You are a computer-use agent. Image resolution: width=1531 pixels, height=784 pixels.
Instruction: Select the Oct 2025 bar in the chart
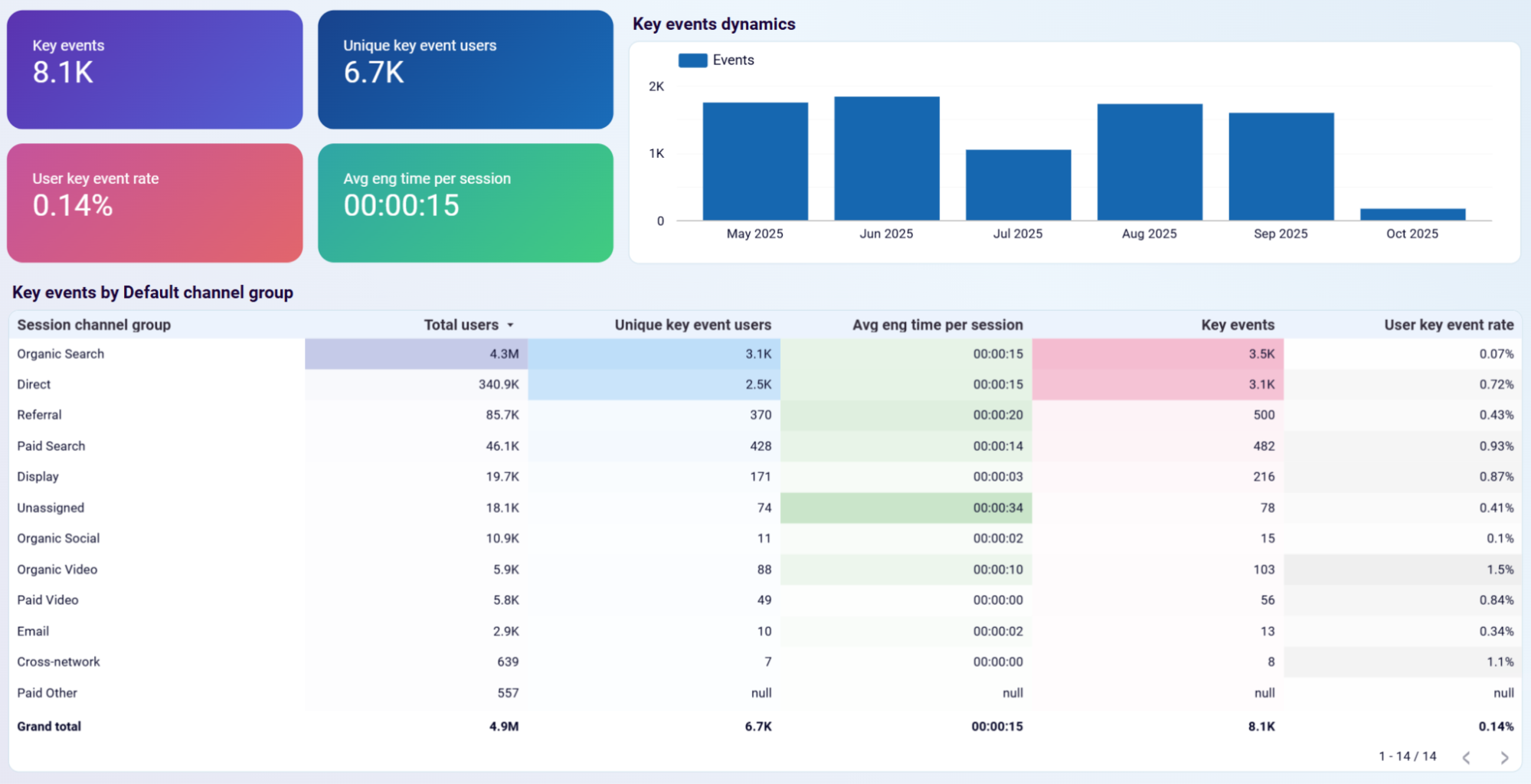pyautogui.click(x=1412, y=215)
